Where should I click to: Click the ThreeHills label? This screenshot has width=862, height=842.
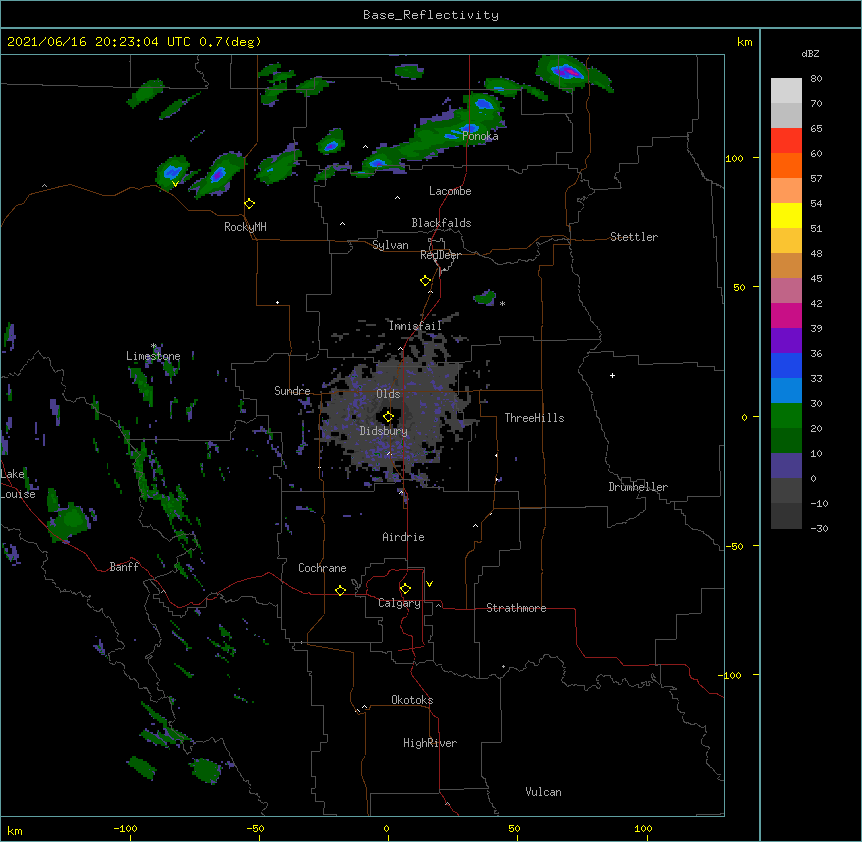tap(534, 418)
